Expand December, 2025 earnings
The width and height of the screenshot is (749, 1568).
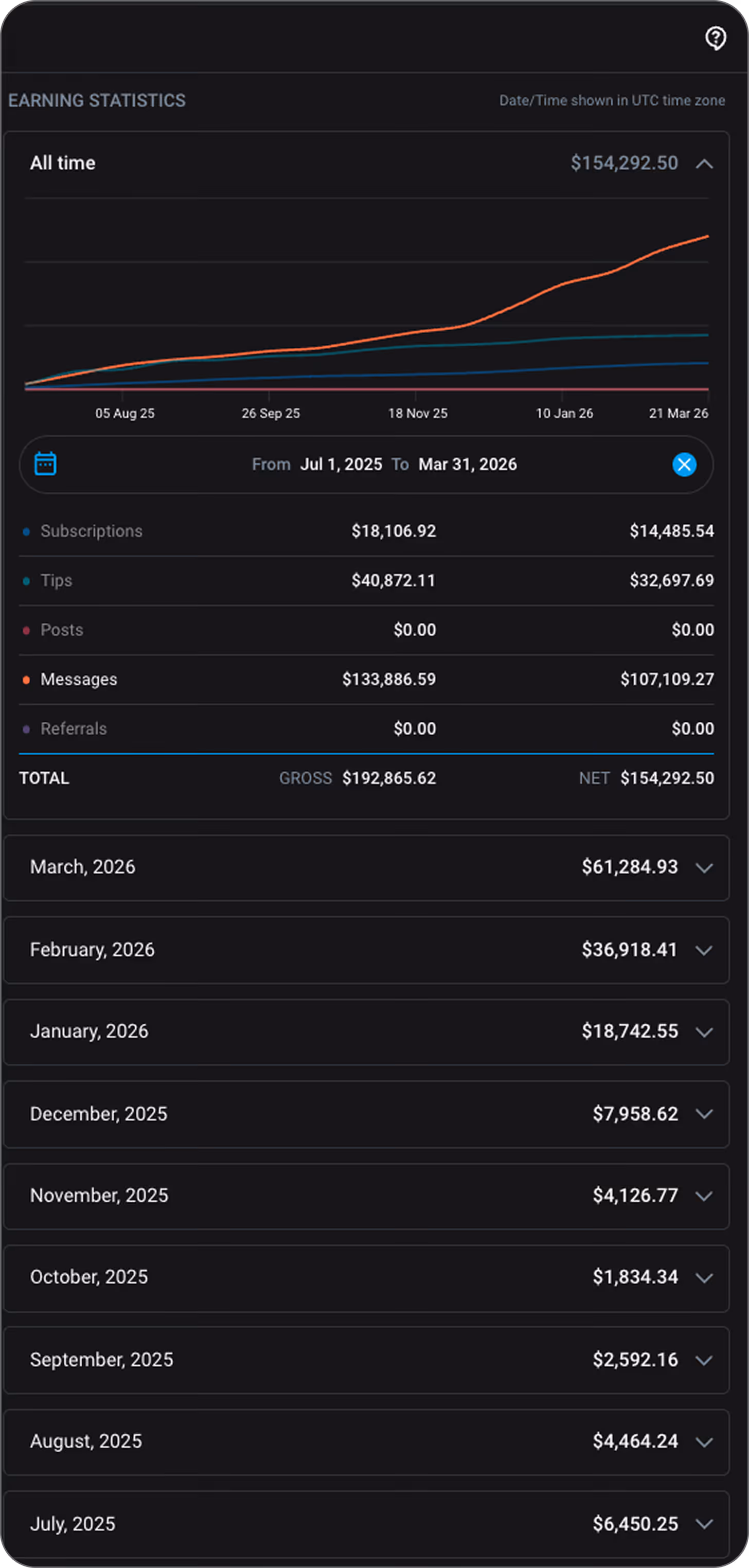(x=704, y=1114)
